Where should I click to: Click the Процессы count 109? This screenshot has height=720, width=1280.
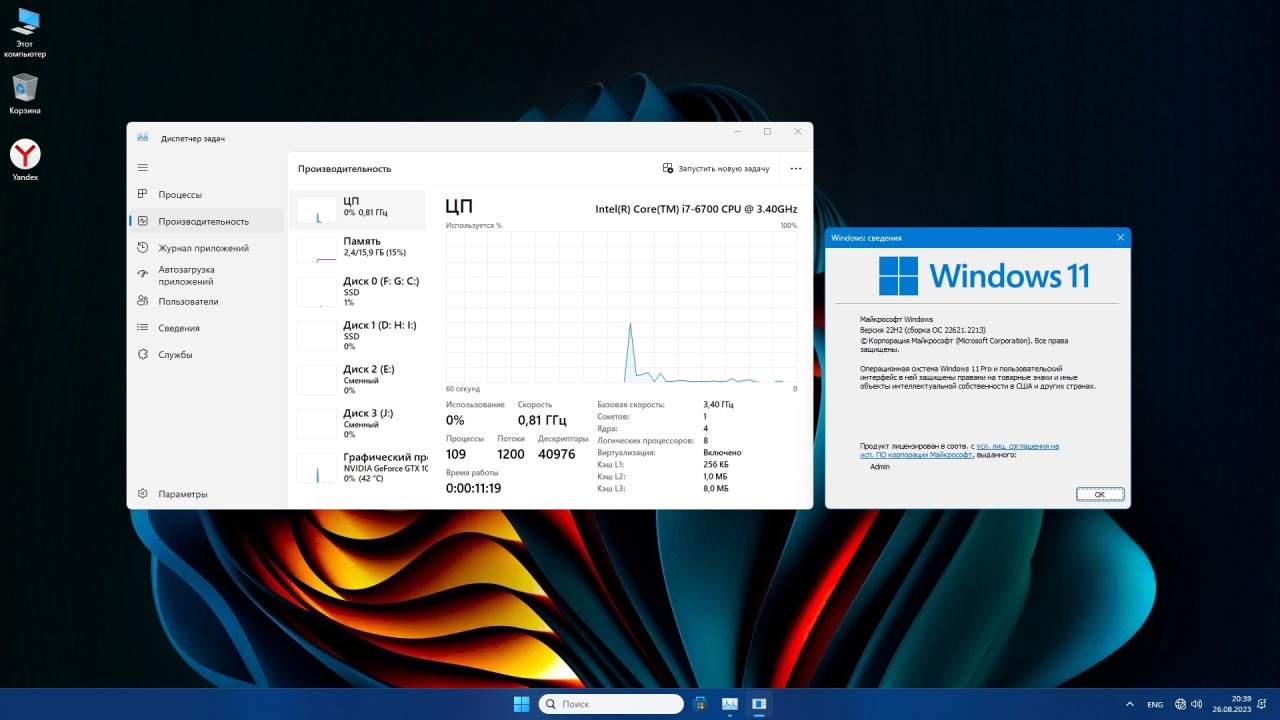pos(456,454)
